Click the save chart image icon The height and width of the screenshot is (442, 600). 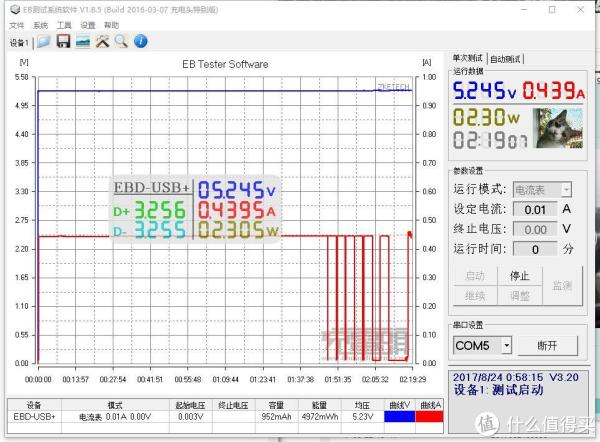[83, 42]
